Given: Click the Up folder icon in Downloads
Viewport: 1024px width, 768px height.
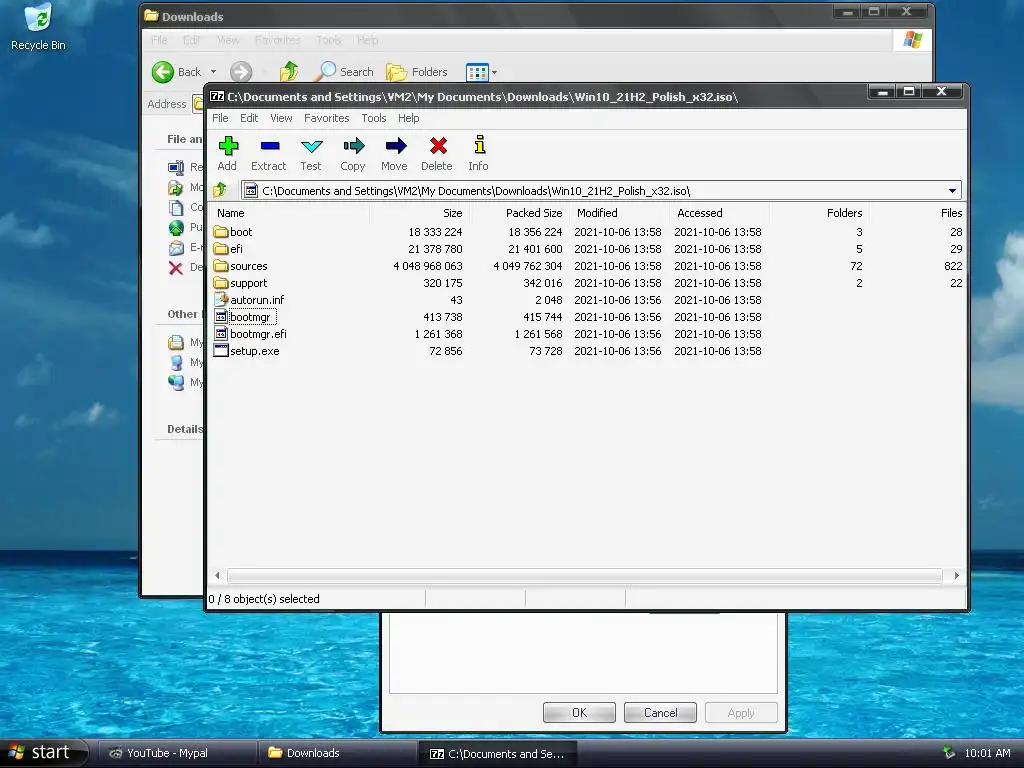Looking at the screenshot, I should tap(289, 72).
